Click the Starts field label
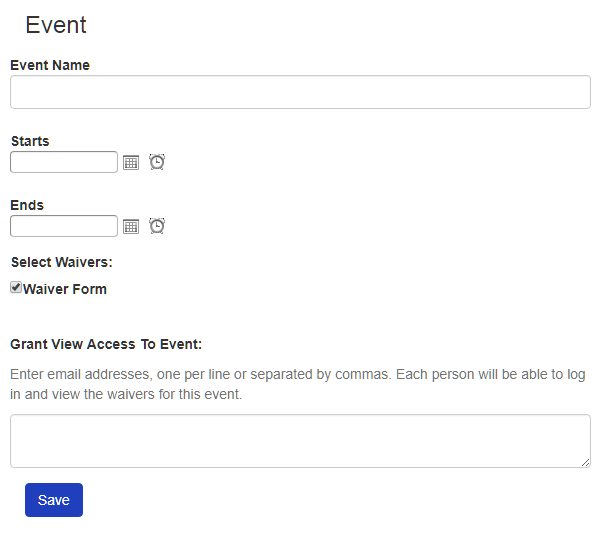The height and width of the screenshot is (536, 602). coord(30,141)
